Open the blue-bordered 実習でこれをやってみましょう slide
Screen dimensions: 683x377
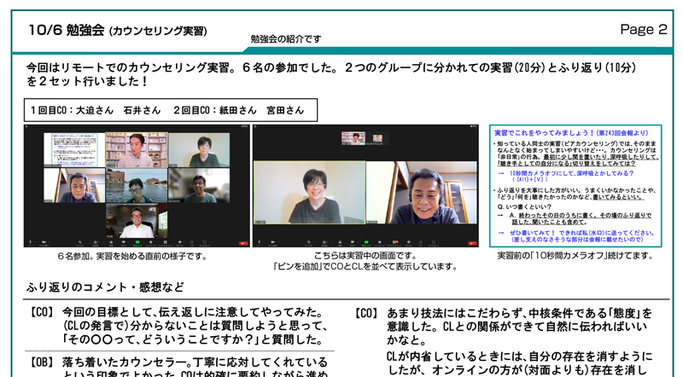click(575, 186)
